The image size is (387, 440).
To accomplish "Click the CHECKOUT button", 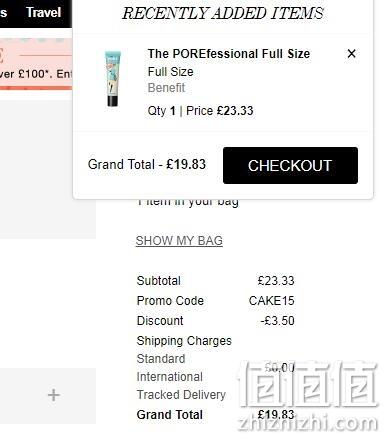I will click(290, 165).
